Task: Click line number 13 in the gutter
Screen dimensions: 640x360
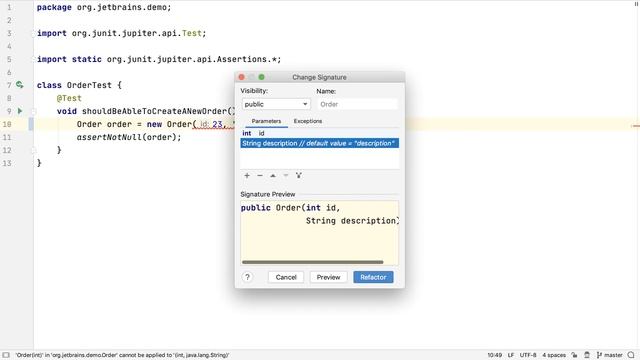Action: [x=7, y=163]
